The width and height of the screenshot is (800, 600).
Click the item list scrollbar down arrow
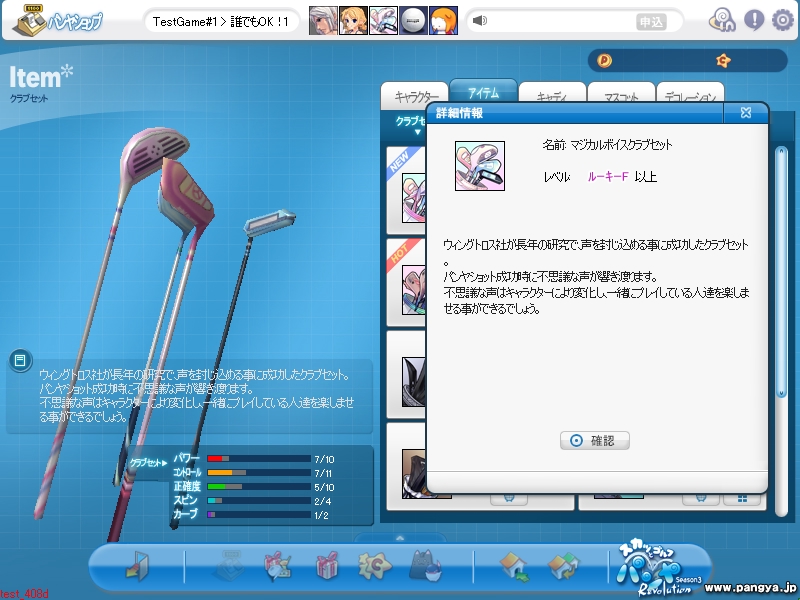coord(781,393)
